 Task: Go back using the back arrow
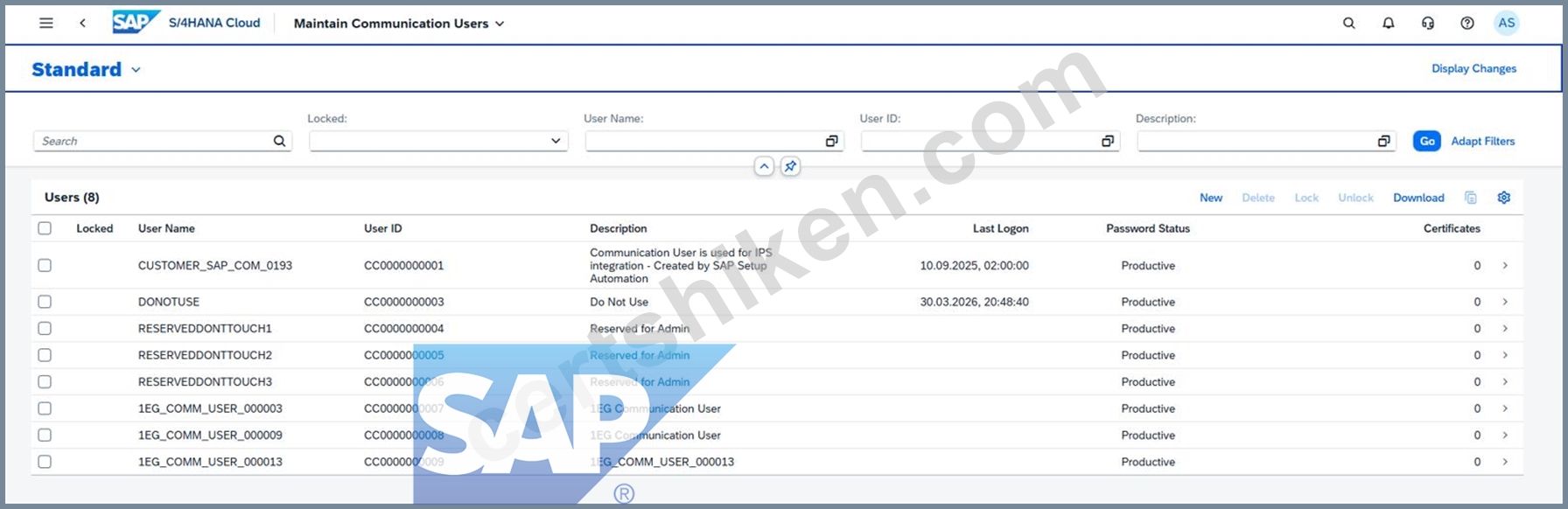click(82, 24)
